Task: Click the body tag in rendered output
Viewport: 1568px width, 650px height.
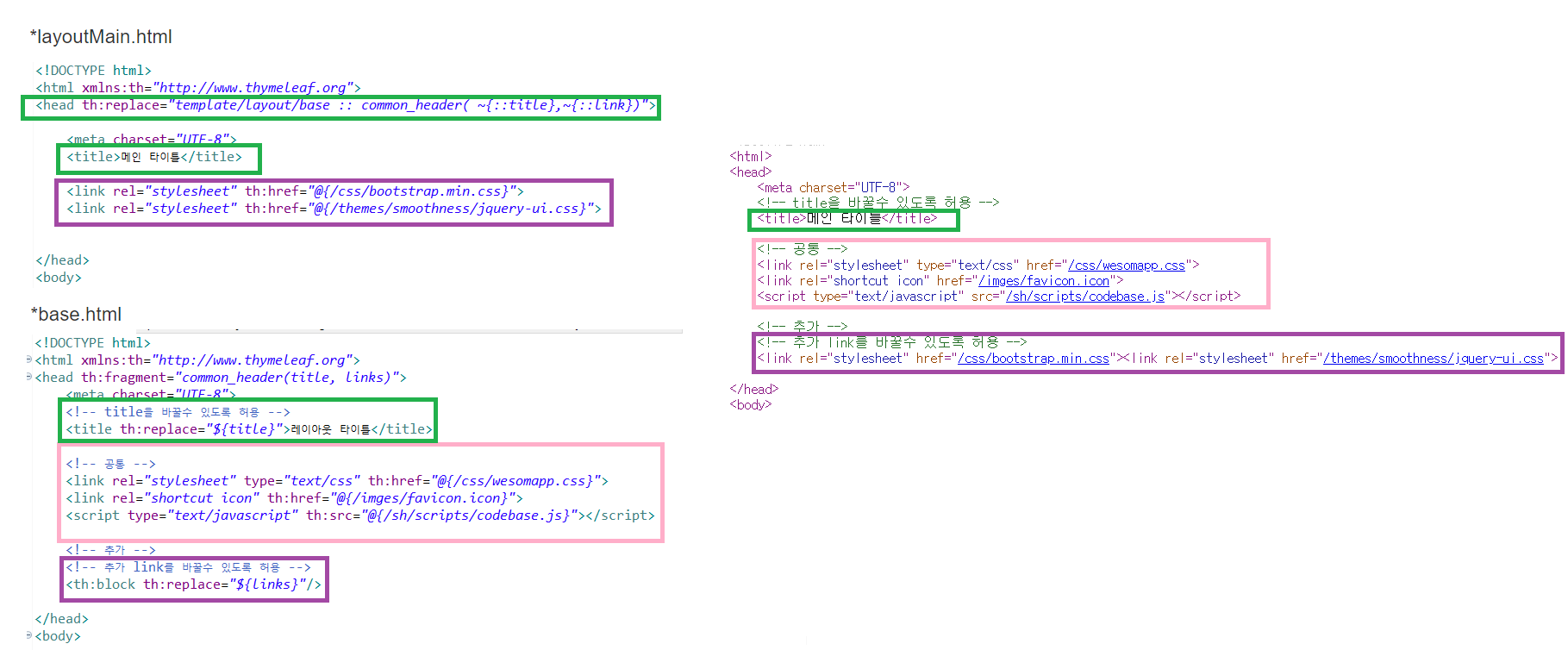Action: click(x=751, y=405)
